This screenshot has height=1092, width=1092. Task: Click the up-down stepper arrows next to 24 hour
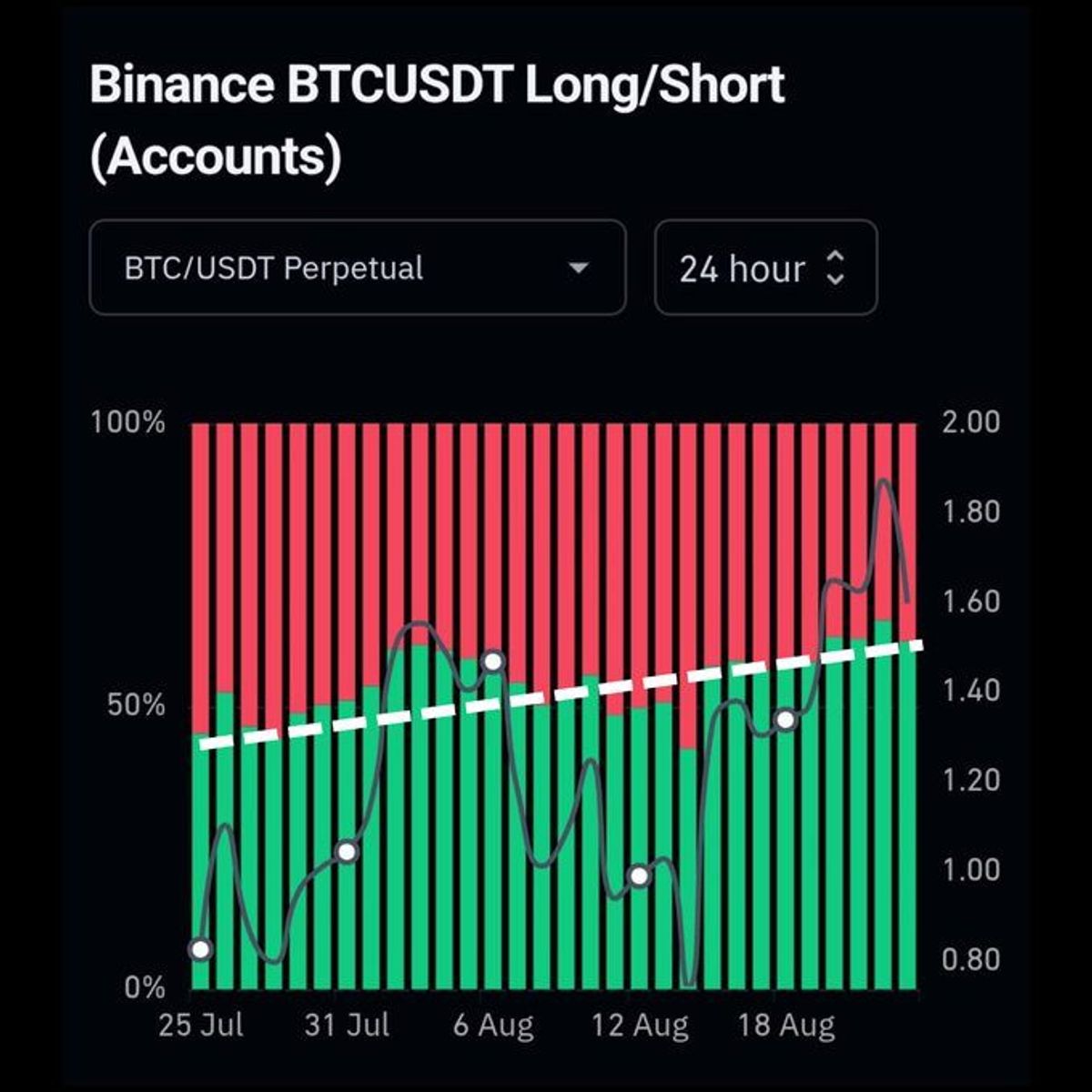click(835, 268)
